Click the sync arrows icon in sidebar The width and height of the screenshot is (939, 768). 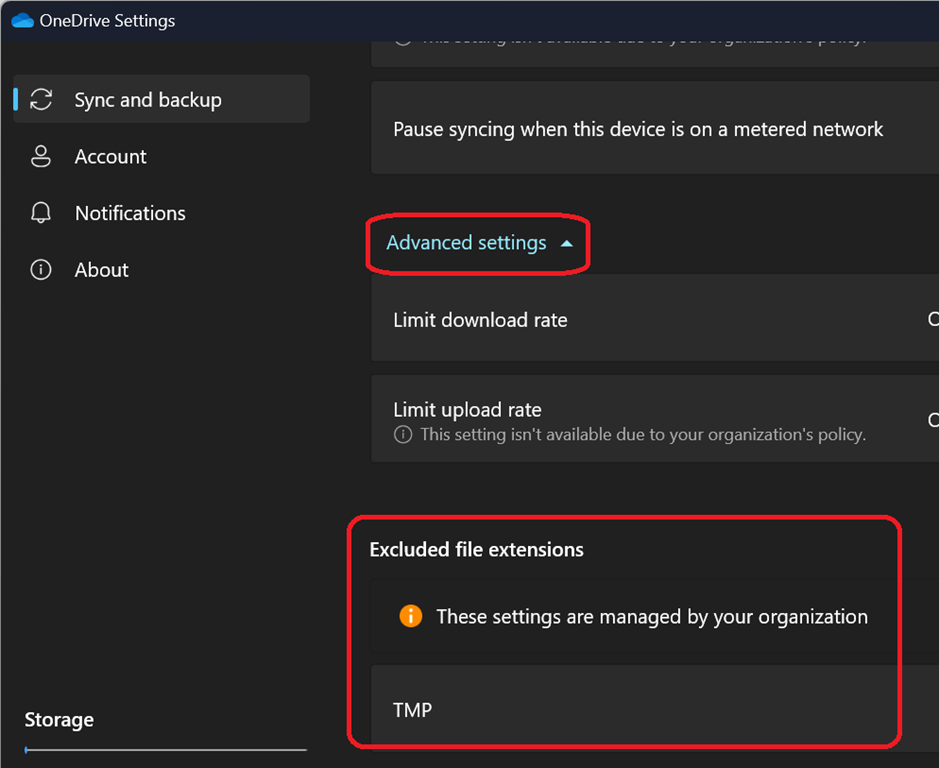point(41,100)
